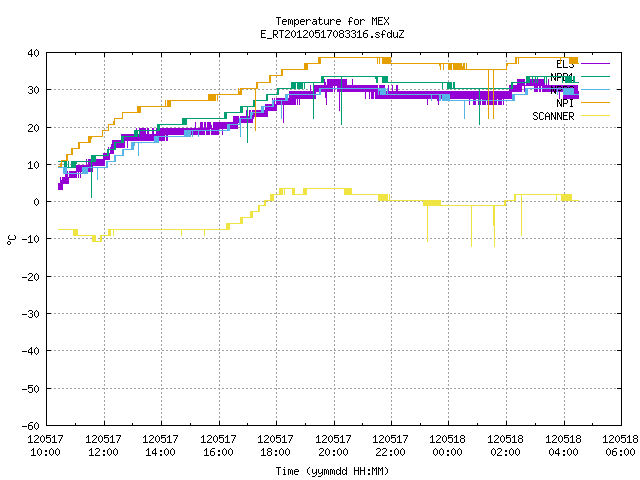Click the chart title "Temperature for MEX"
Viewport: 640px width, 480px height.
click(x=332, y=21)
